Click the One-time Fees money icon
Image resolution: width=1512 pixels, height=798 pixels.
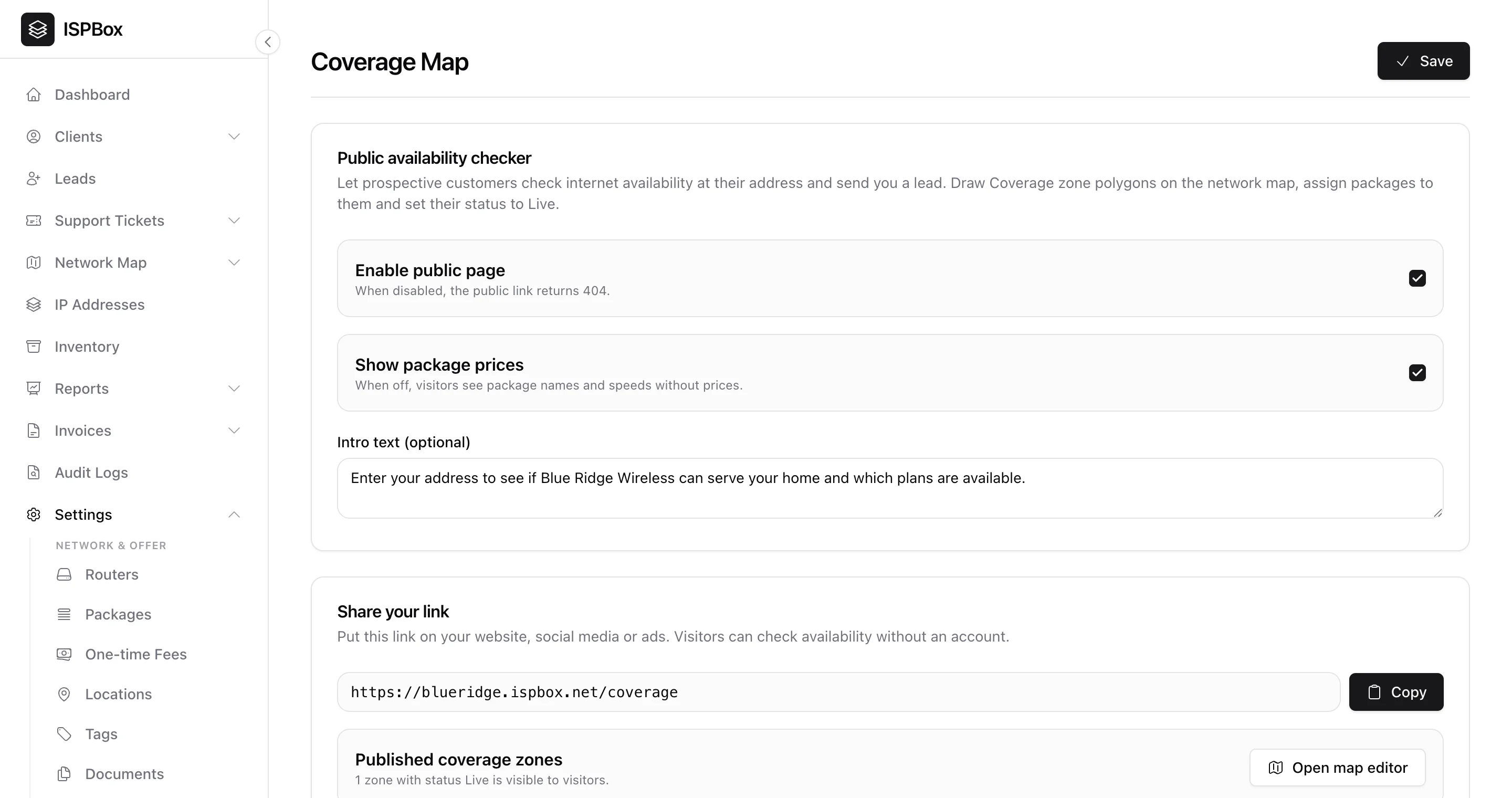(64, 654)
